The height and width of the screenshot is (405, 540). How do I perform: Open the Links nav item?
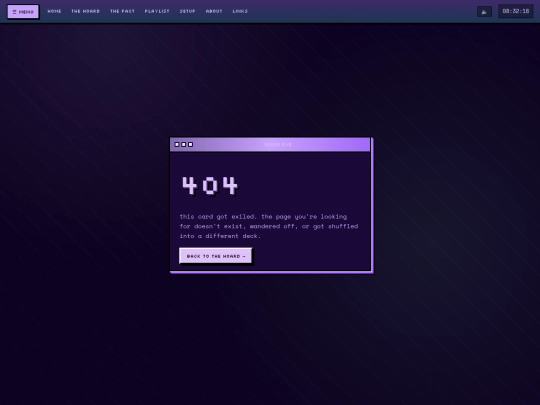point(240,11)
